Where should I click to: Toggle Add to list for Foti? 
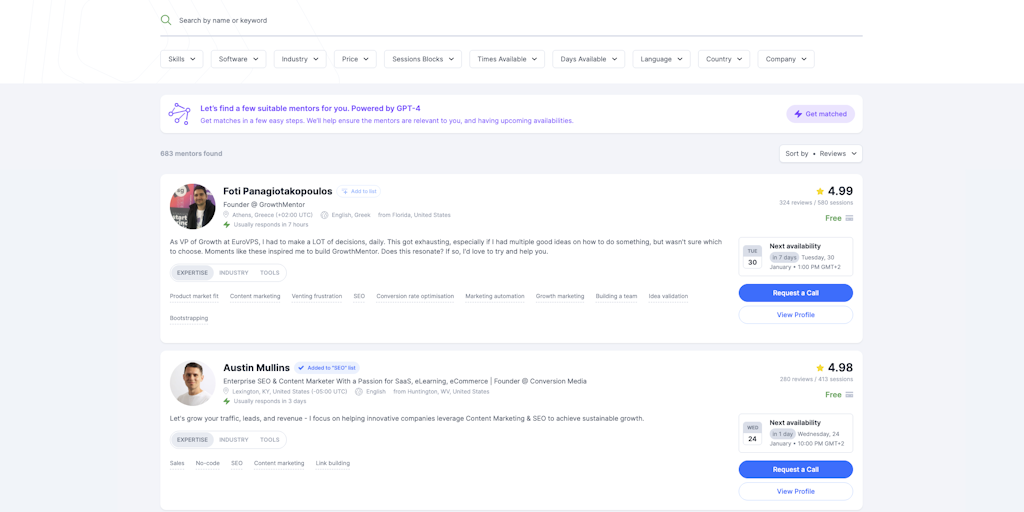359,191
